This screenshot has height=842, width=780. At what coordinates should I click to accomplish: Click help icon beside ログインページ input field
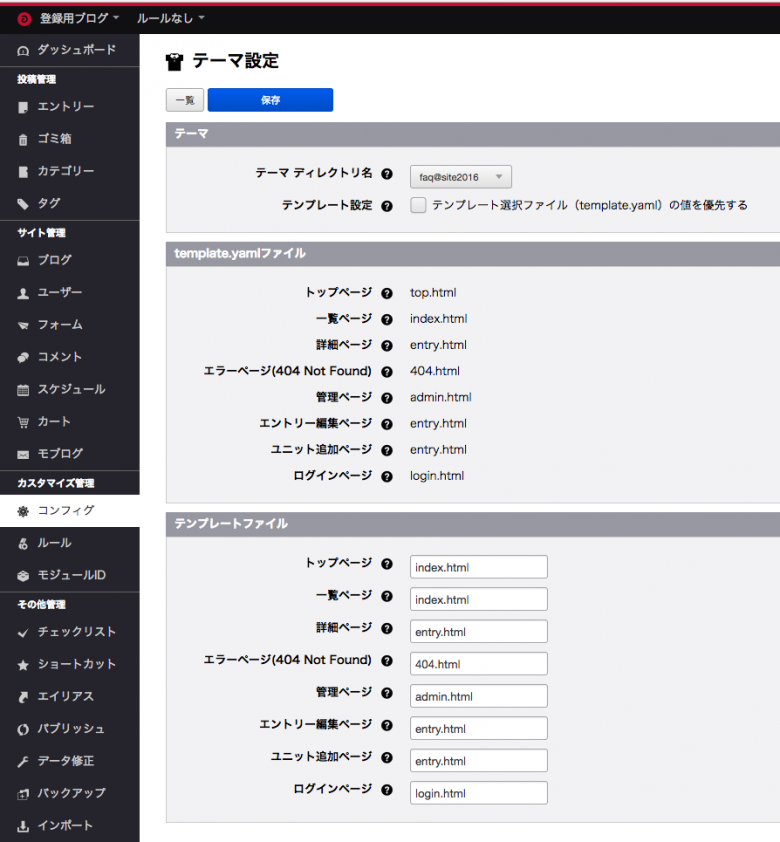[387, 790]
